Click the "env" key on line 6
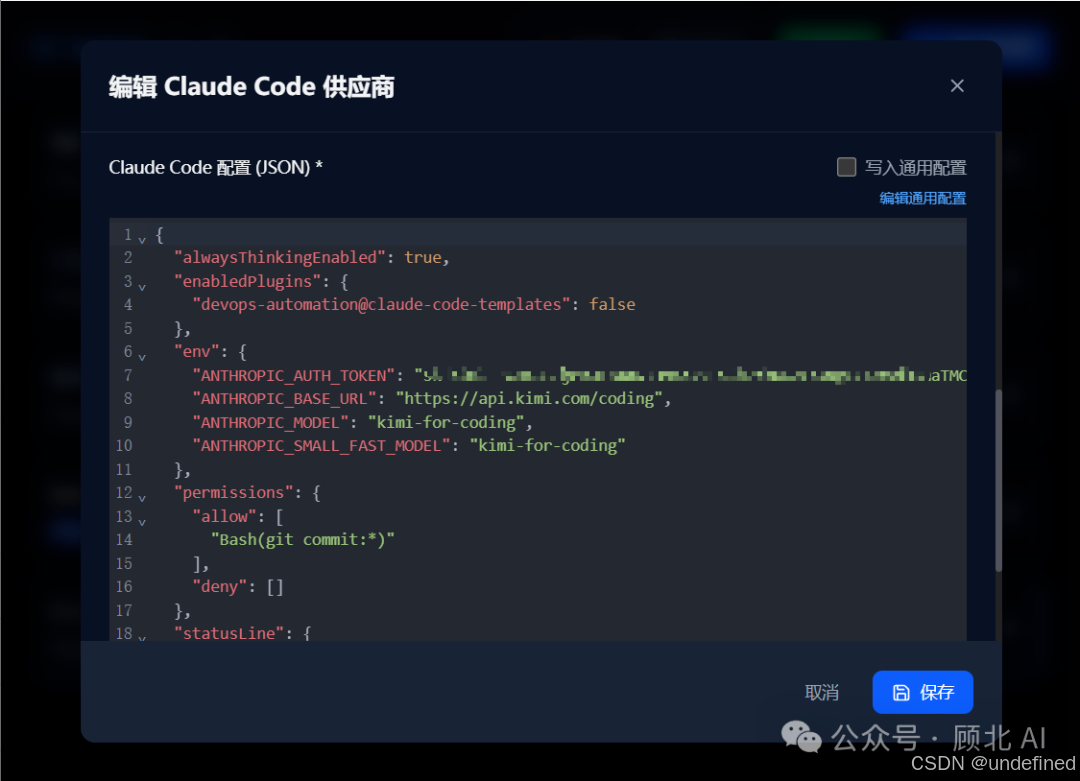Screen dimensions: 1080x781 [x=196, y=351]
